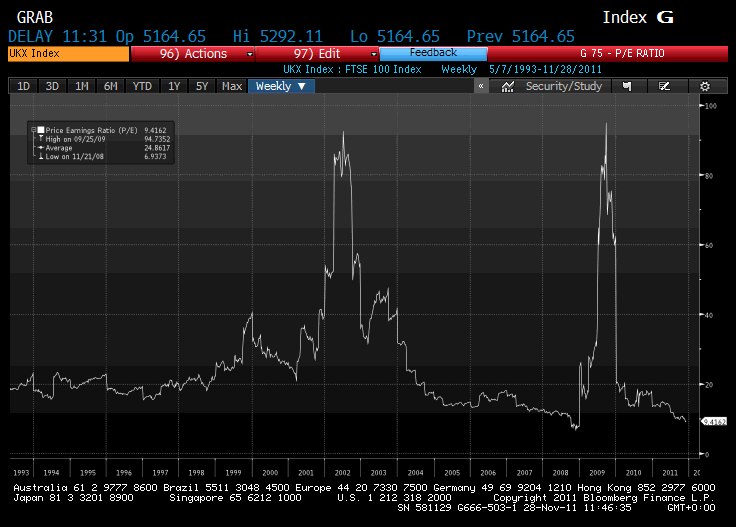Open the Security/Study chart icon
The width and height of the screenshot is (736, 527).
[508, 87]
